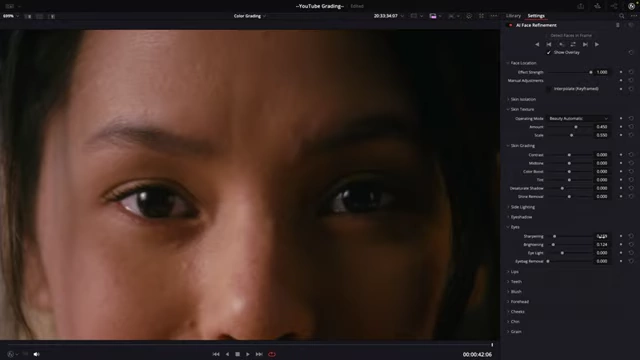640x360 pixels.
Task: Collapse the Skin Grading section
Action: (x=508, y=146)
